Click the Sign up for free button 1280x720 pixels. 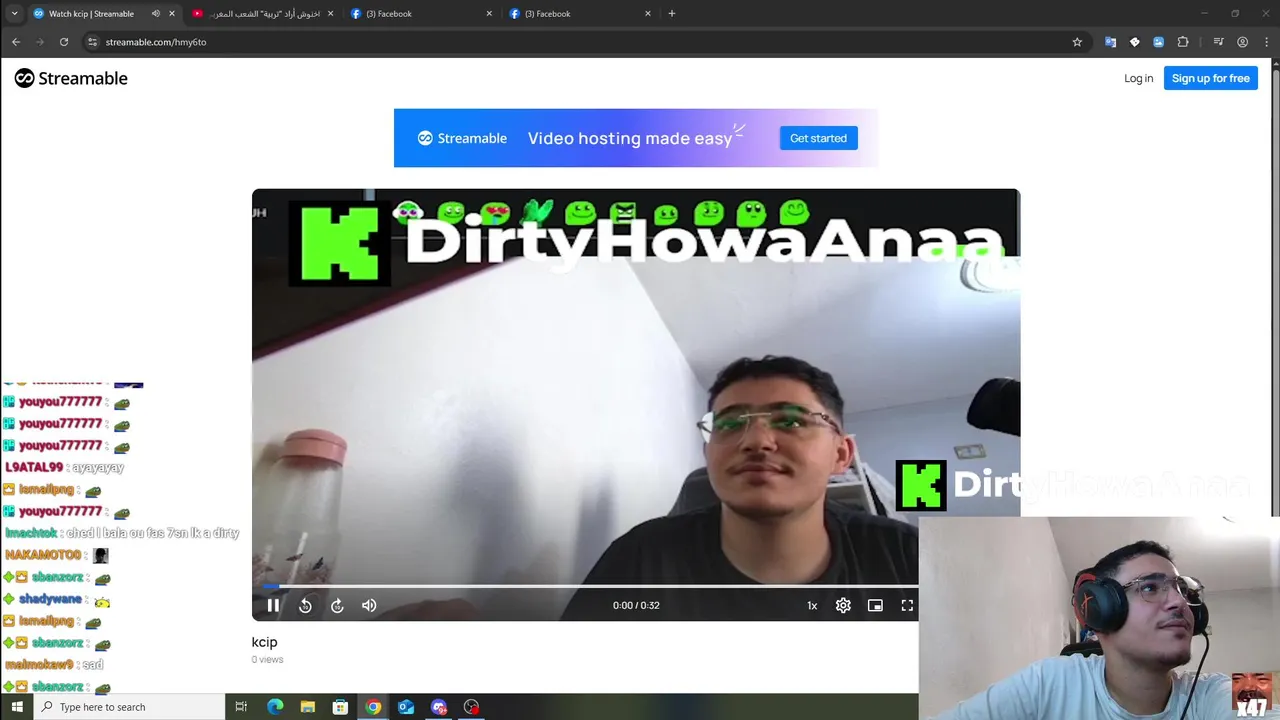1210,78
